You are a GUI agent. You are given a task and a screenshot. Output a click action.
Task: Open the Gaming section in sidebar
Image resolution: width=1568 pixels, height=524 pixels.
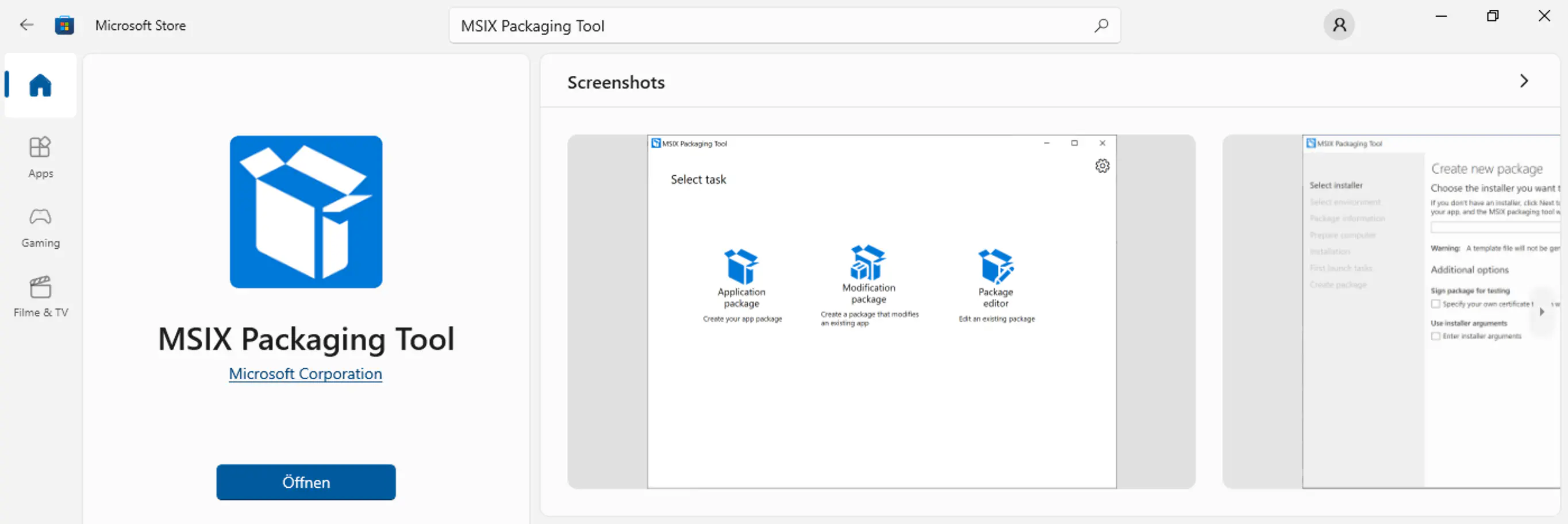click(x=40, y=228)
